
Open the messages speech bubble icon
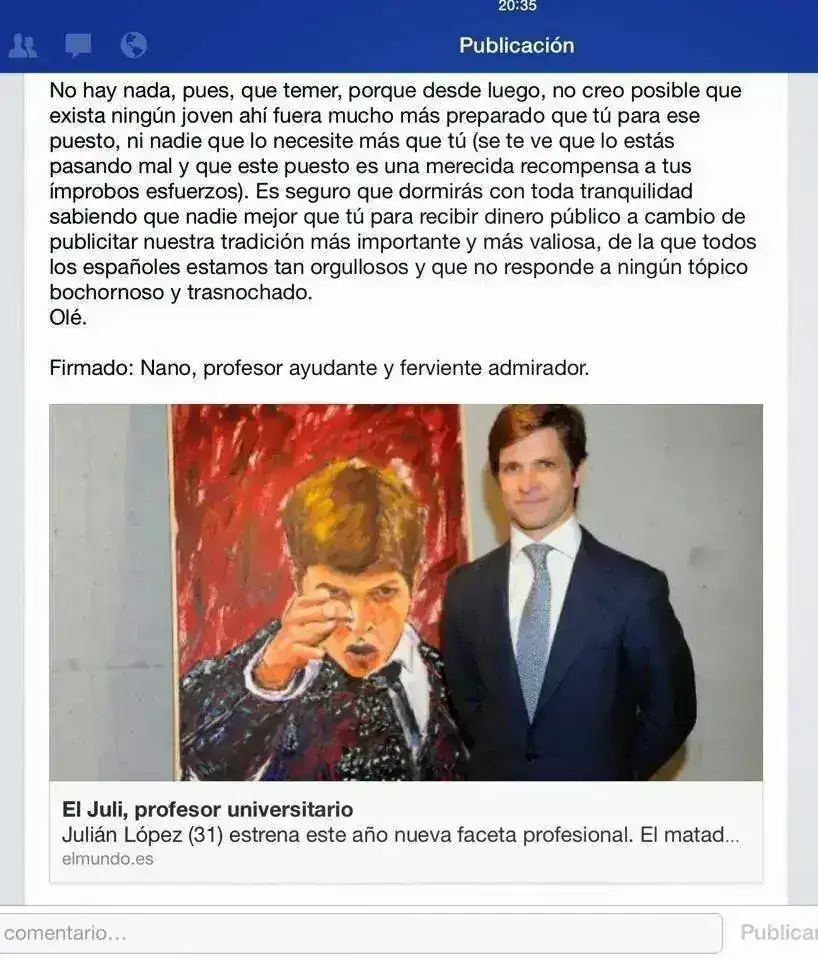point(78,46)
